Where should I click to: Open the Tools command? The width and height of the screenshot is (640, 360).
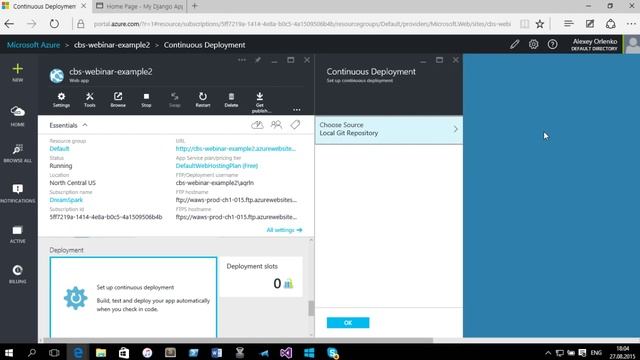pos(89,100)
